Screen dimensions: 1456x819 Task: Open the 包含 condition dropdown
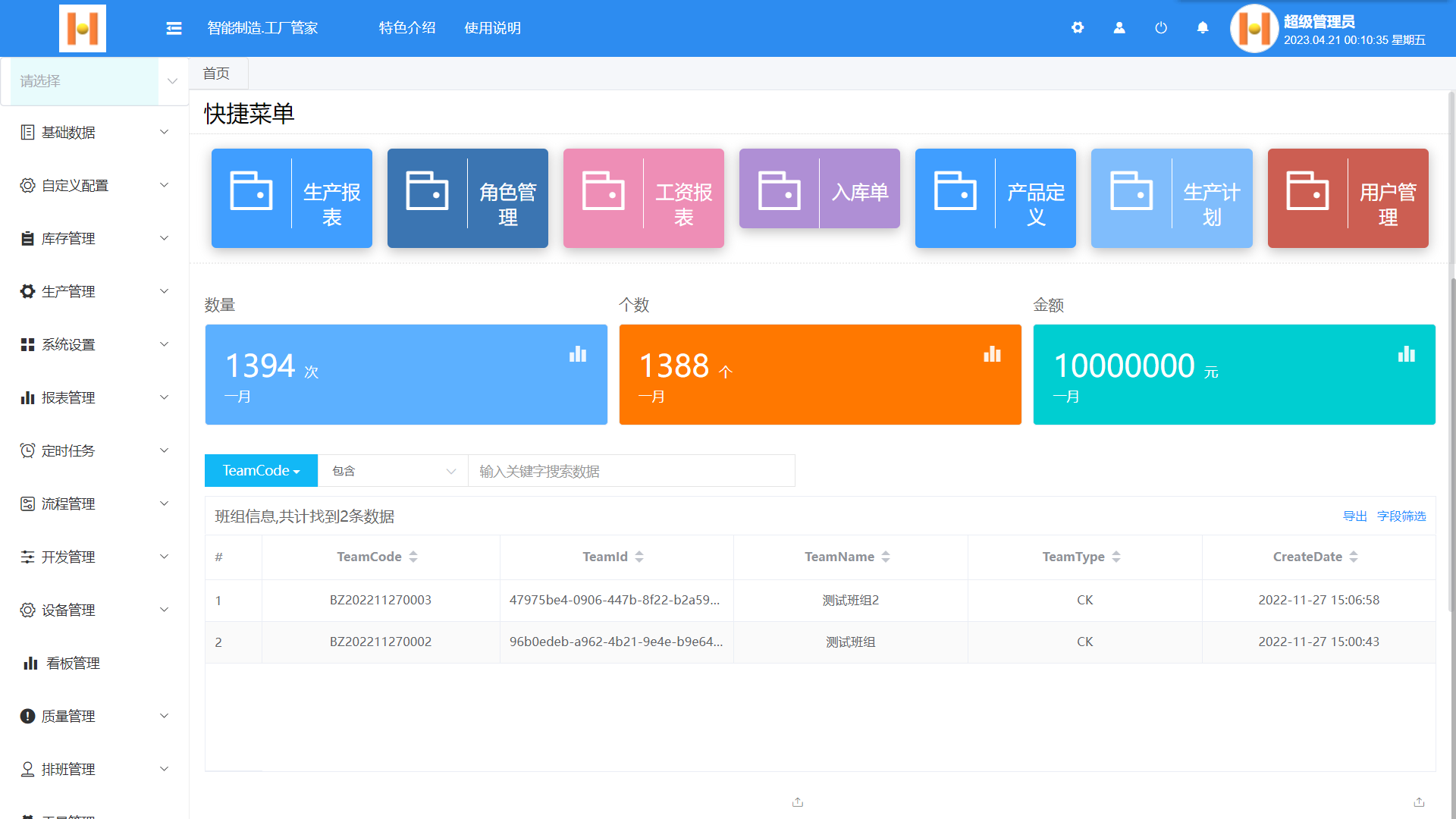(x=392, y=470)
